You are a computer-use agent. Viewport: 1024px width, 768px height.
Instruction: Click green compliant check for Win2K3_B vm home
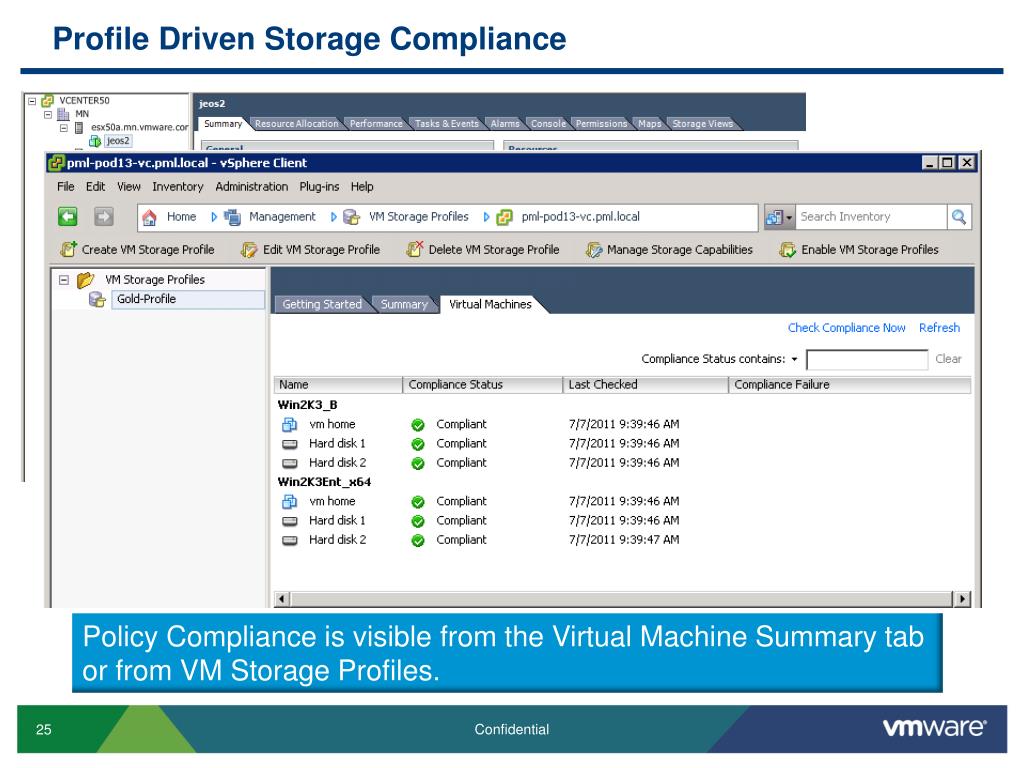(x=418, y=425)
